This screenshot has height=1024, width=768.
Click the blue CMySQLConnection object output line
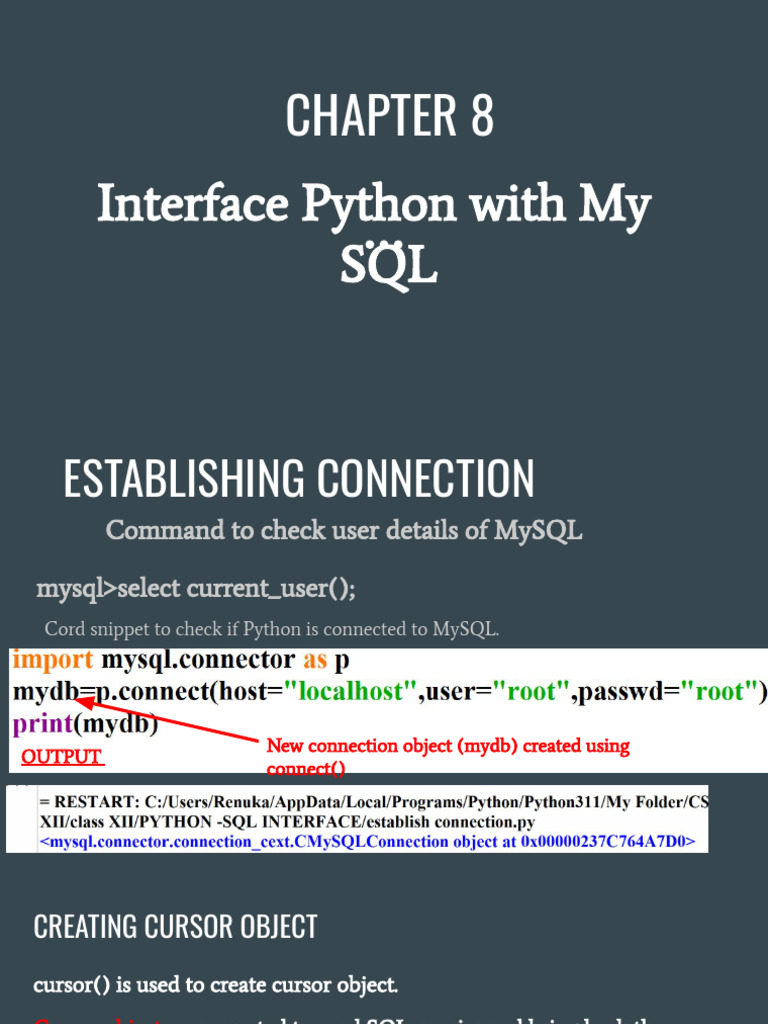367,841
